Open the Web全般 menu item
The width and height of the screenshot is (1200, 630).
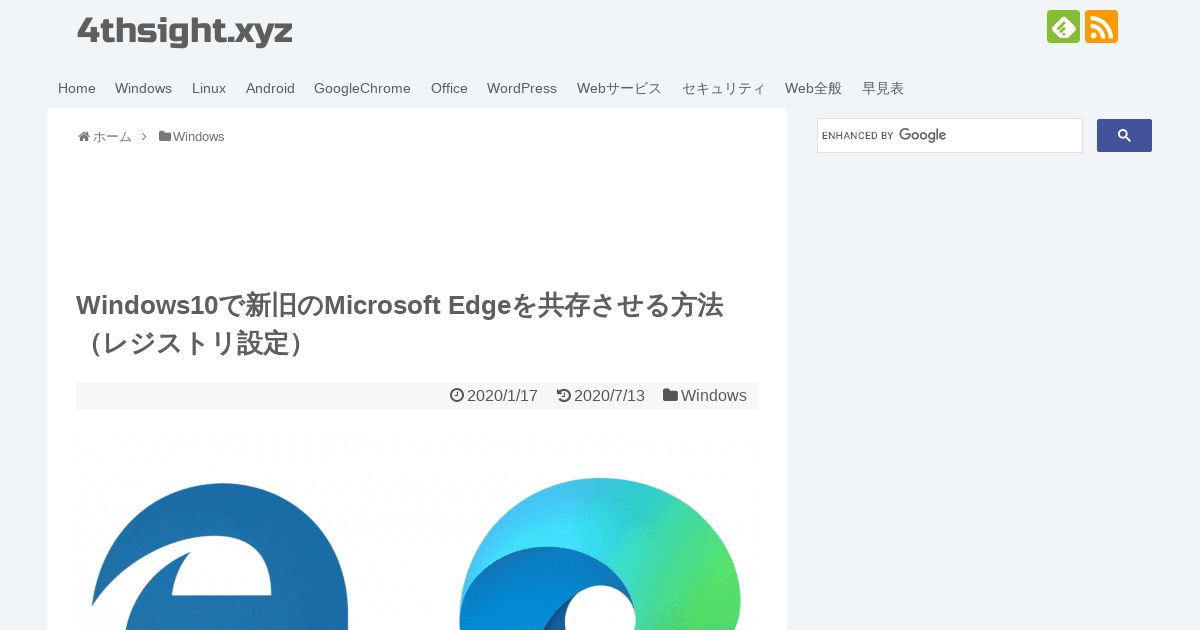(x=813, y=88)
